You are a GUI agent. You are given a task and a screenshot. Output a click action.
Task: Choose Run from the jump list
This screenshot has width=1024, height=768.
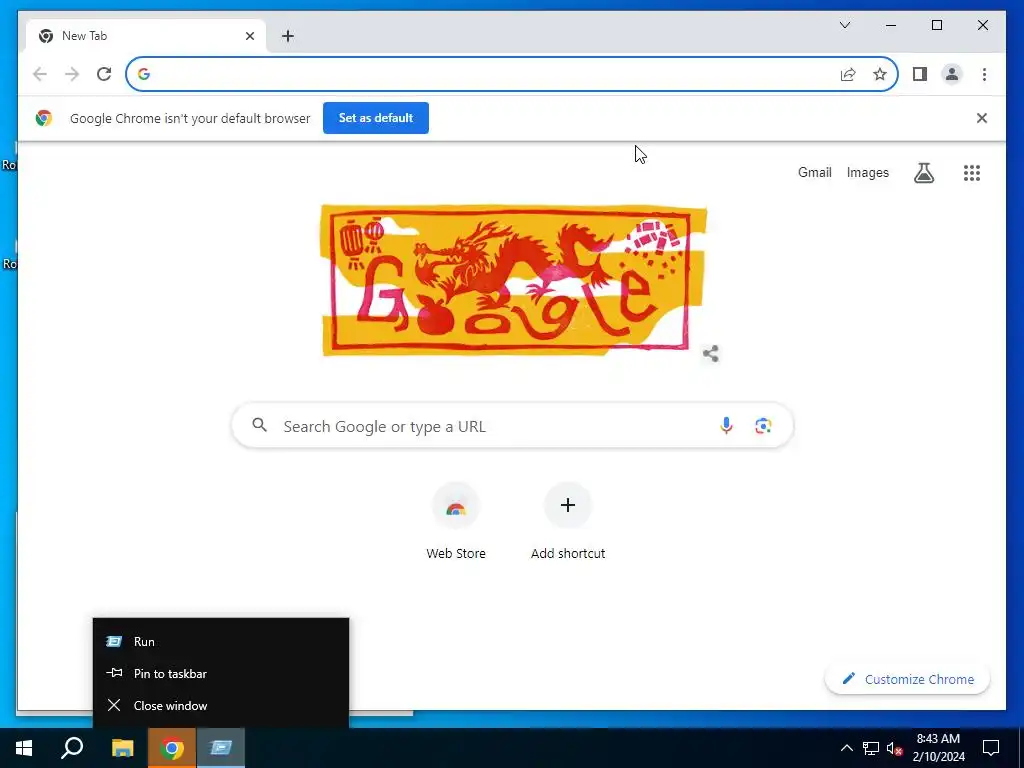(x=221, y=641)
